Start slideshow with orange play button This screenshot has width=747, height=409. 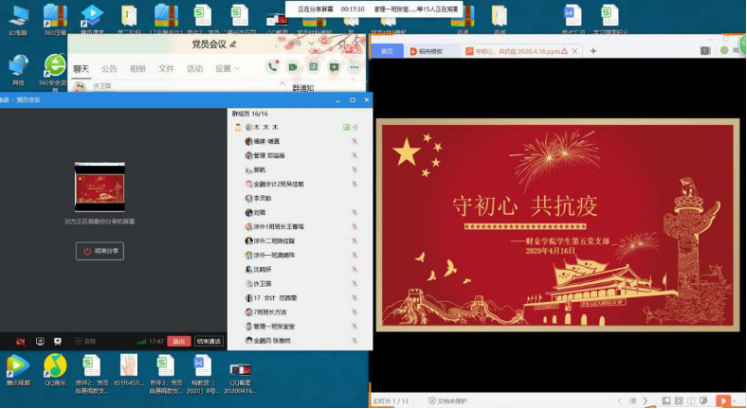point(723,401)
